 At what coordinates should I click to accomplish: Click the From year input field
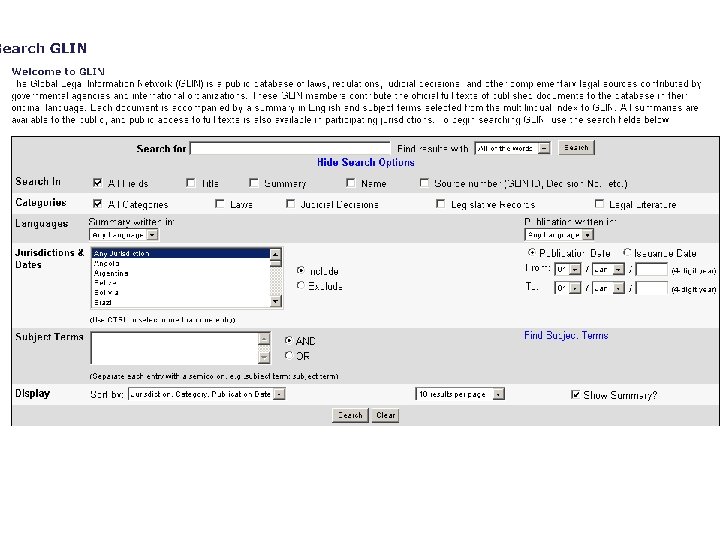point(651,269)
